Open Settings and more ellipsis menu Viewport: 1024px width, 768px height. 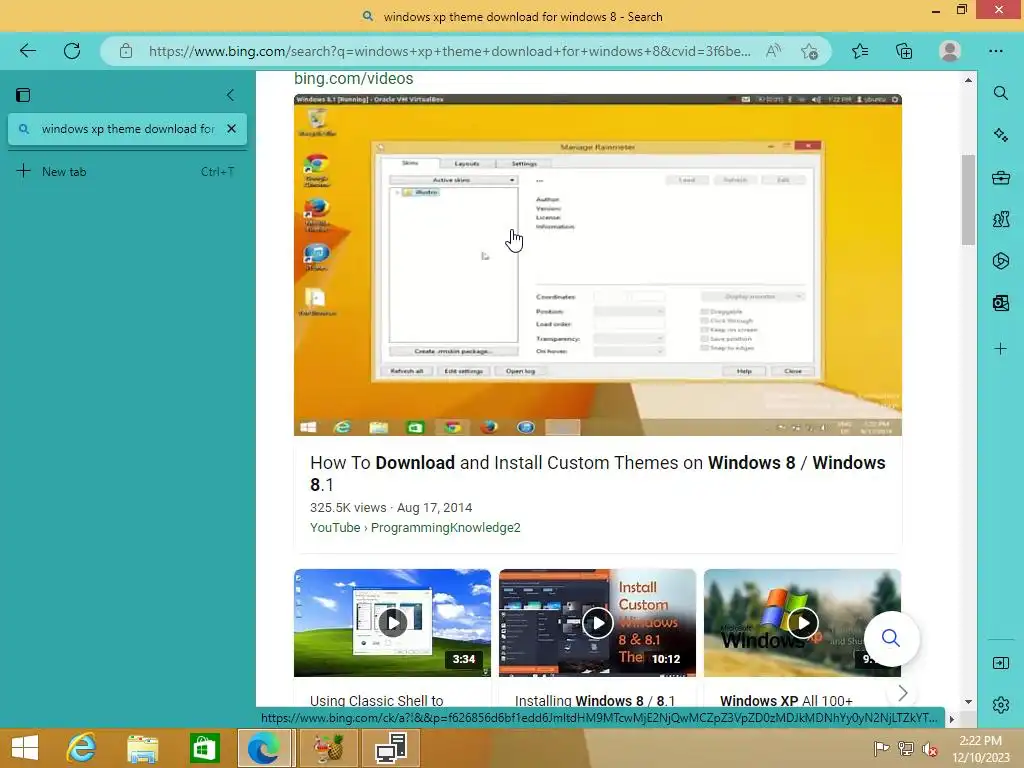[995, 51]
